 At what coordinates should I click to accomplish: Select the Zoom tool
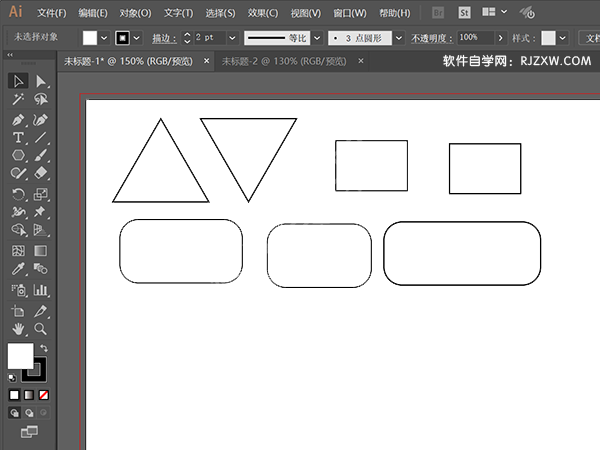[x=40, y=329]
